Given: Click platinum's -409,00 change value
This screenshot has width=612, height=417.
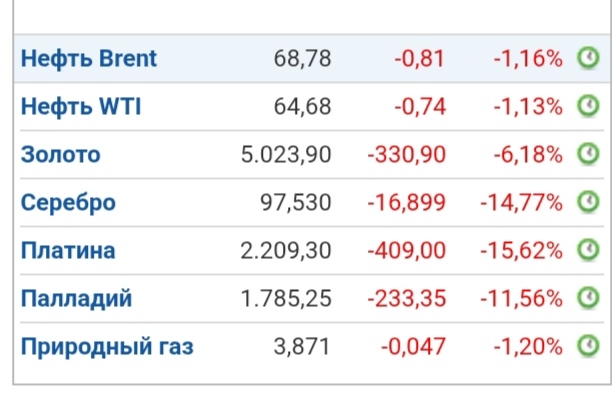Looking at the screenshot, I should pos(407,251).
